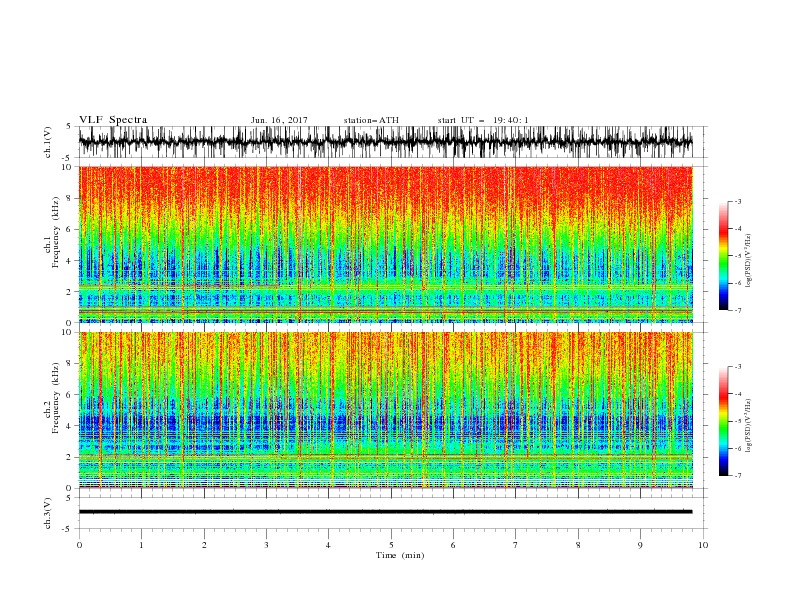
Task: Click the date "Jun. 16, 2017"
Action: tap(279, 120)
